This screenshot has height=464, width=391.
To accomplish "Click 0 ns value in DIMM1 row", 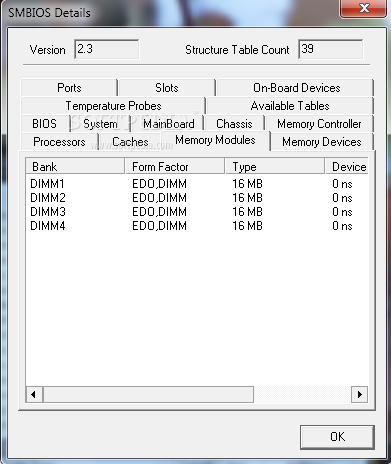I will [x=342, y=184].
